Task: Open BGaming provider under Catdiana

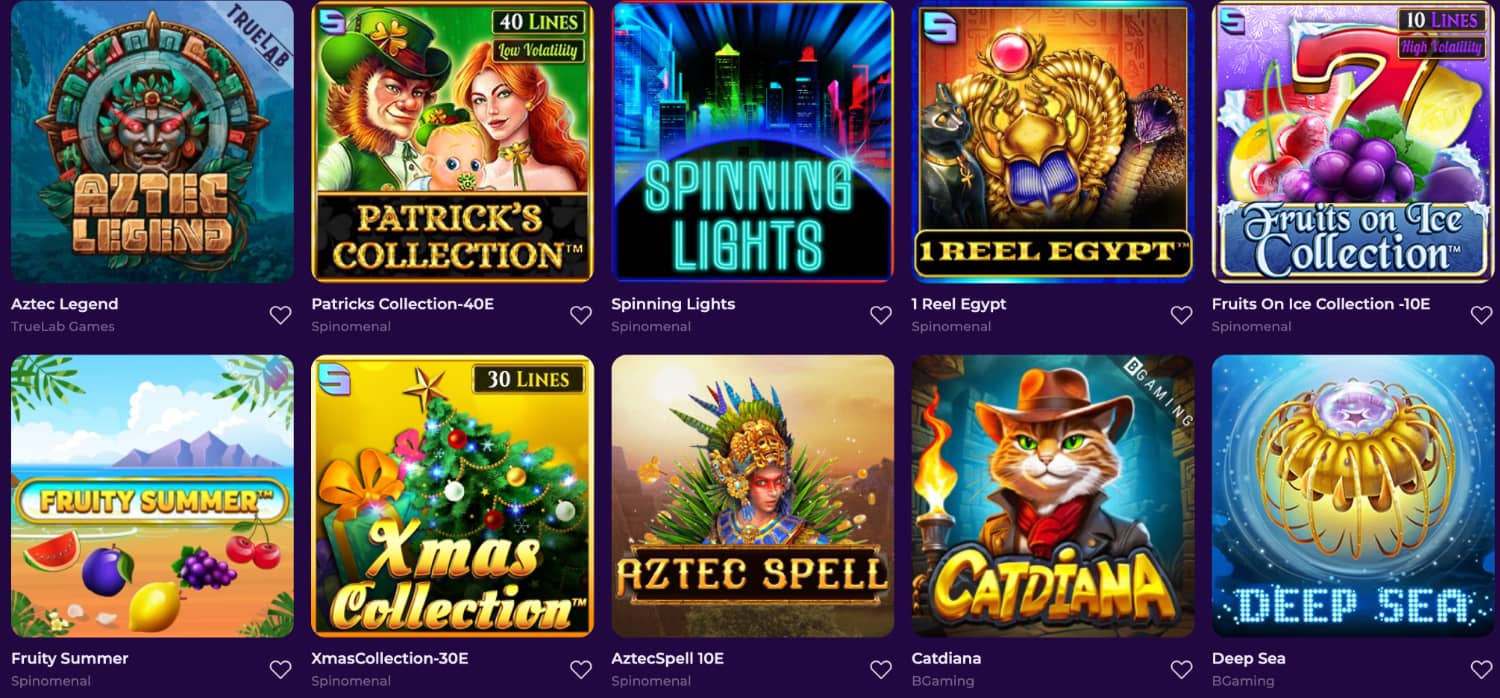Action: [943, 681]
